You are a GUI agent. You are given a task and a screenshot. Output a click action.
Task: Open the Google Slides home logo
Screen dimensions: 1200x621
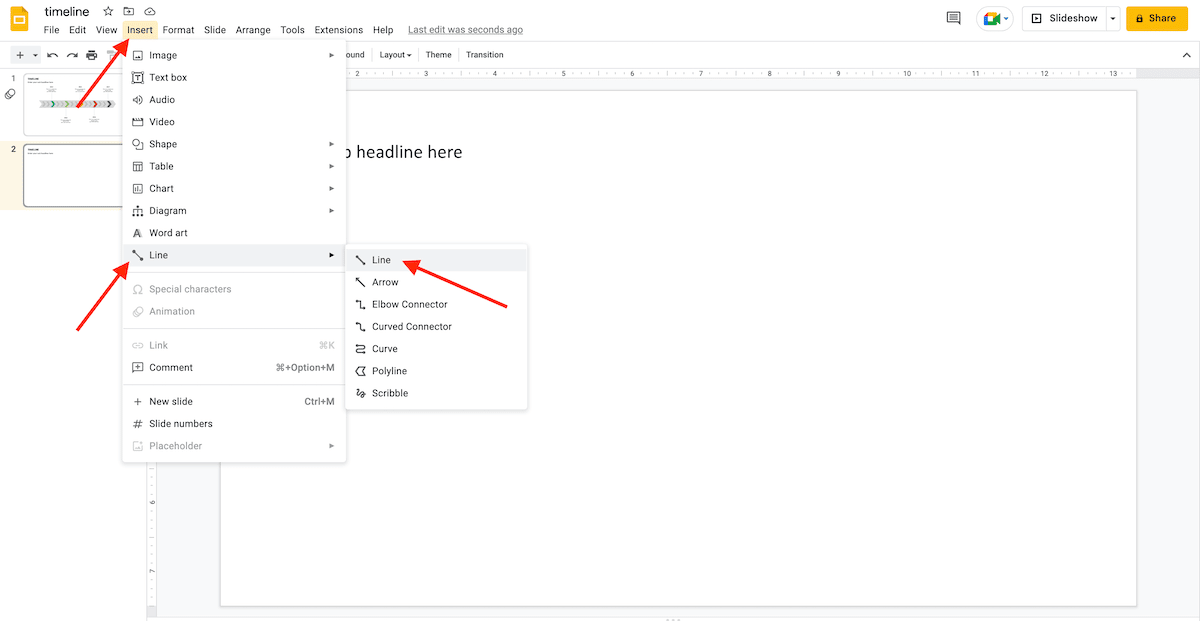20,20
